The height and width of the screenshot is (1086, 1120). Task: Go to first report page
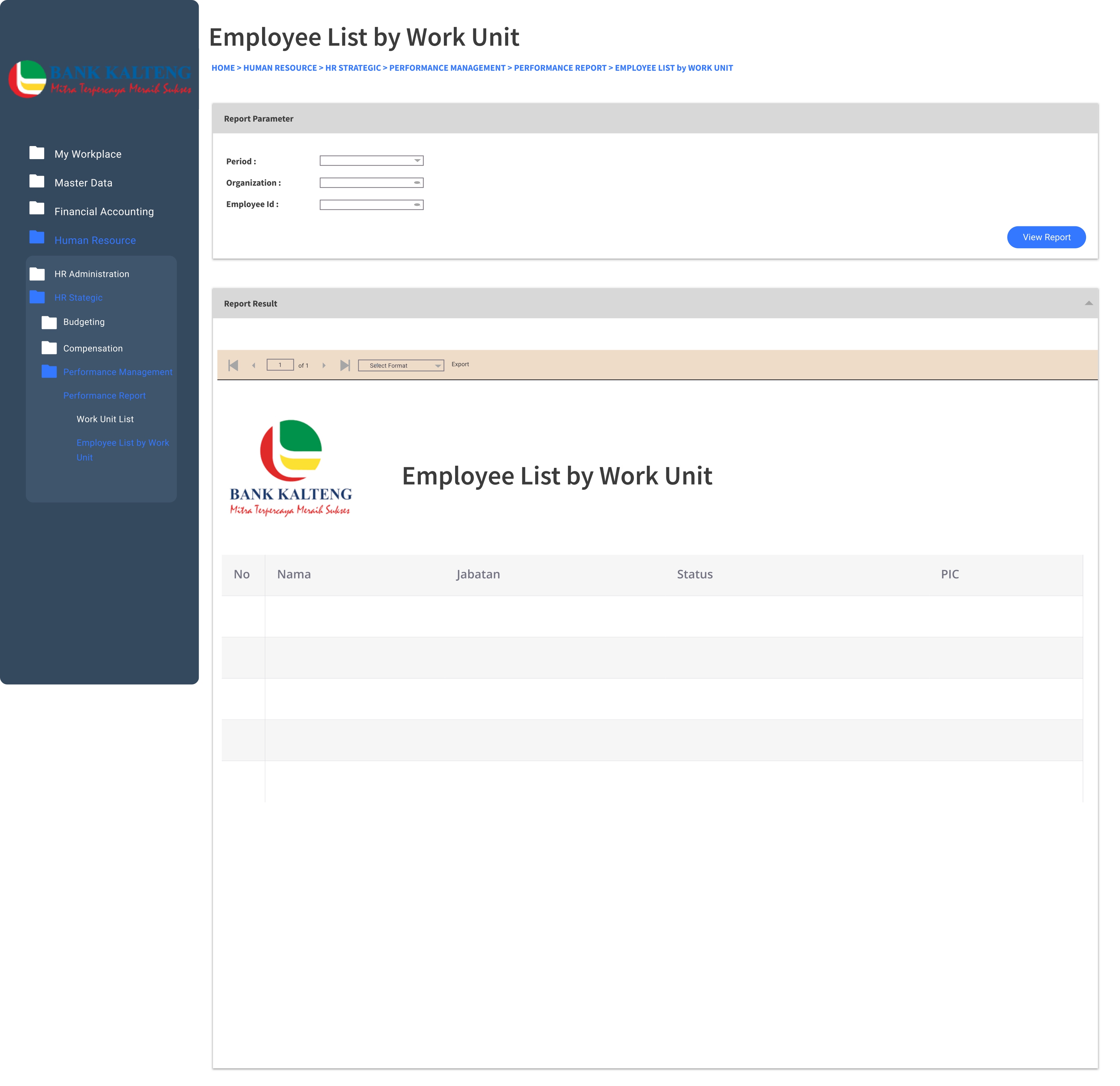tap(233, 366)
